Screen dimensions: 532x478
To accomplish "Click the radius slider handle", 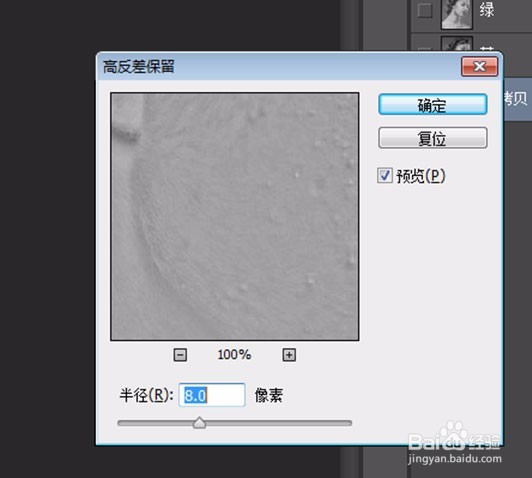I will point(200,423).
